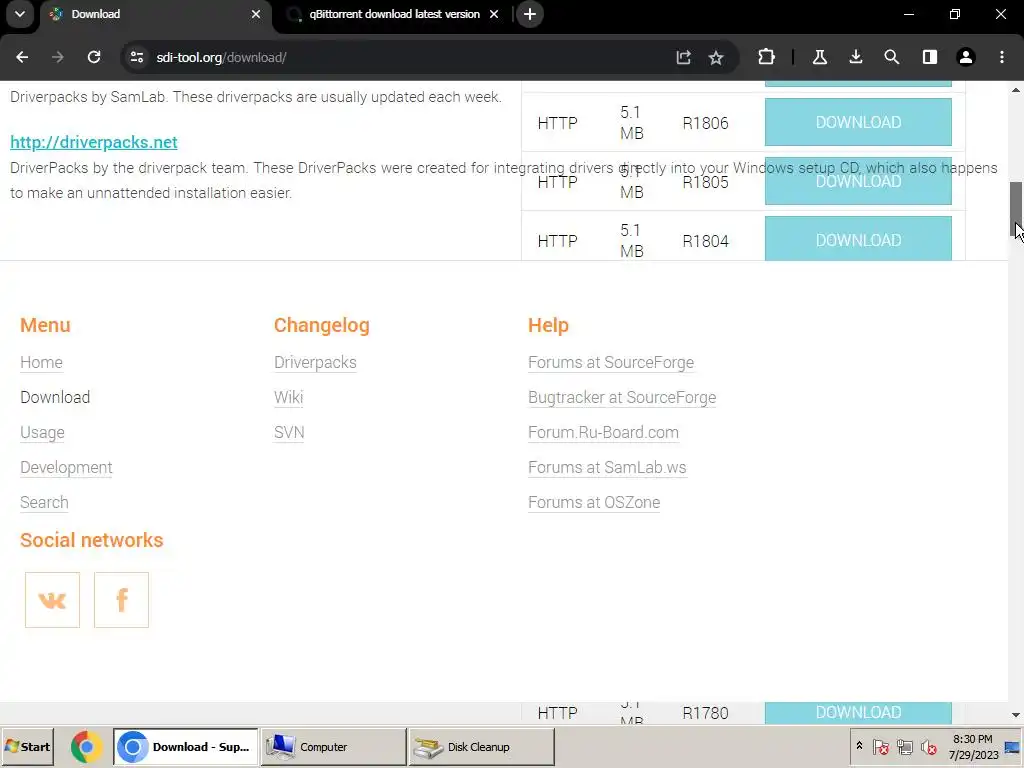The image size is (1024, 768).
Task: Open the driverpacks.net link
Action: click(94, 142)
